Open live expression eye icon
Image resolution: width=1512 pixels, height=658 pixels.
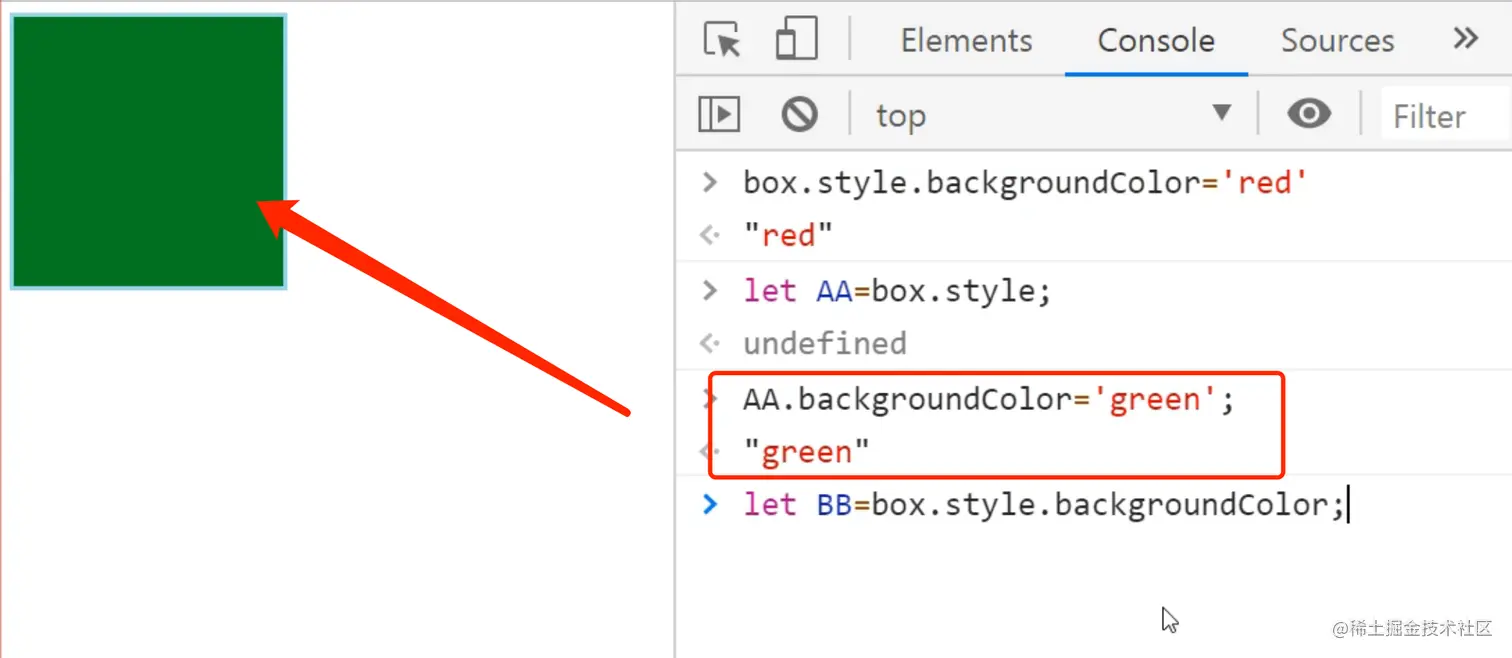1309,113
